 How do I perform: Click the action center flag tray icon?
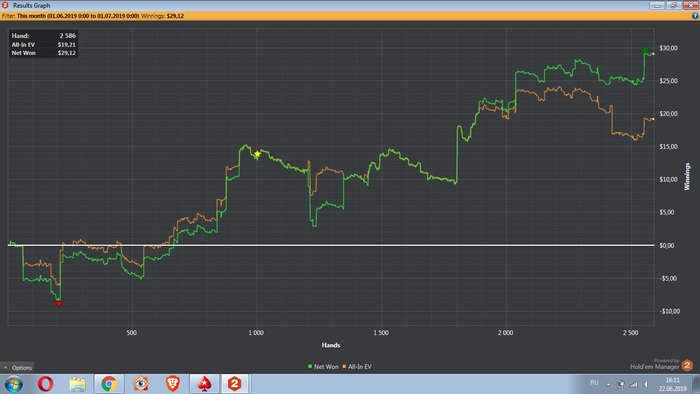click(621, 384)
